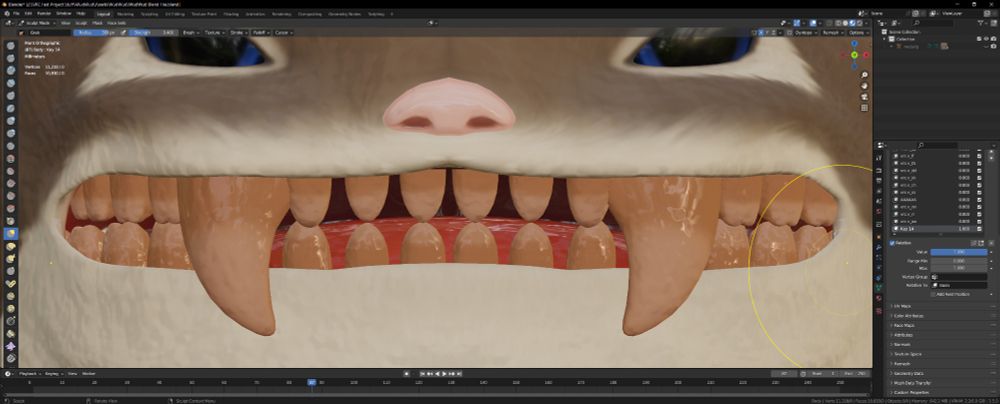1000x404 pixels.
Task: Open the Remesh dropdown
Action: [832, 32]
